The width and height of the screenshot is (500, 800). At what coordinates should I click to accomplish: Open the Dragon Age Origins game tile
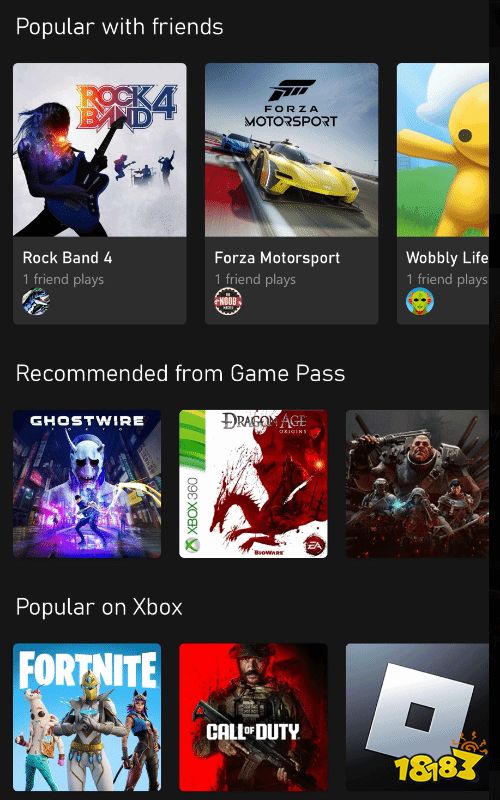(254, 484)
